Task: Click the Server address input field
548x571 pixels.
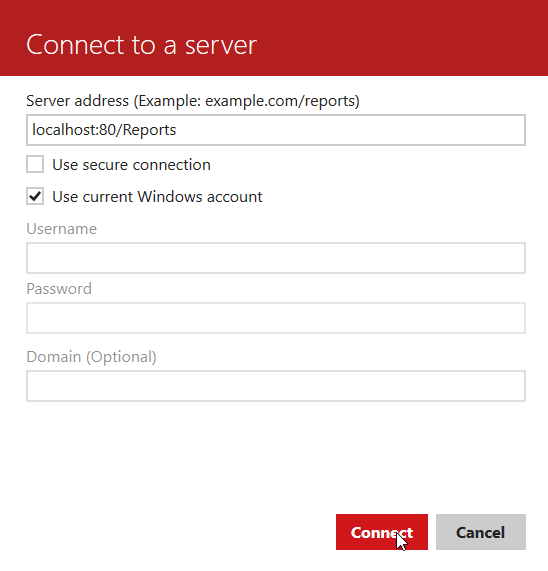Action: (276, 130)
